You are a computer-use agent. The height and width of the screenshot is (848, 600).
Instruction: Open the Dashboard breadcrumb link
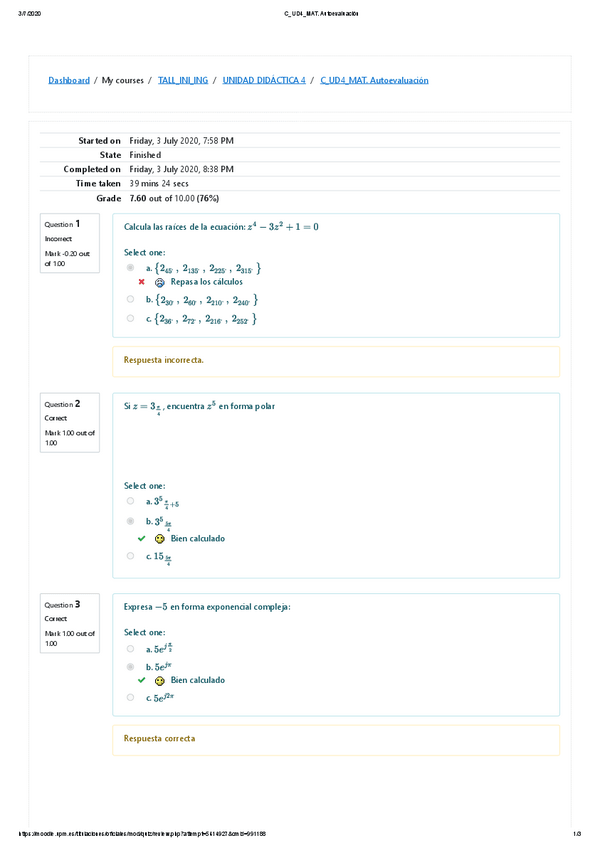point(69,81)
